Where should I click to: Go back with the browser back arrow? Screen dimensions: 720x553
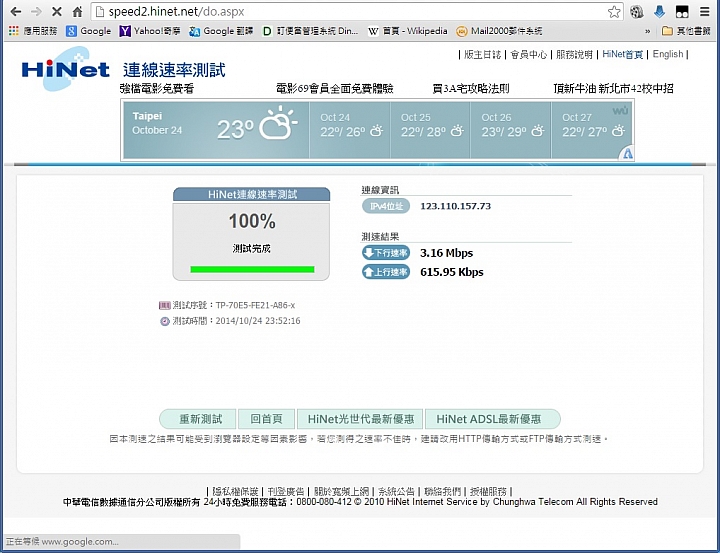(x=16, y=11)
